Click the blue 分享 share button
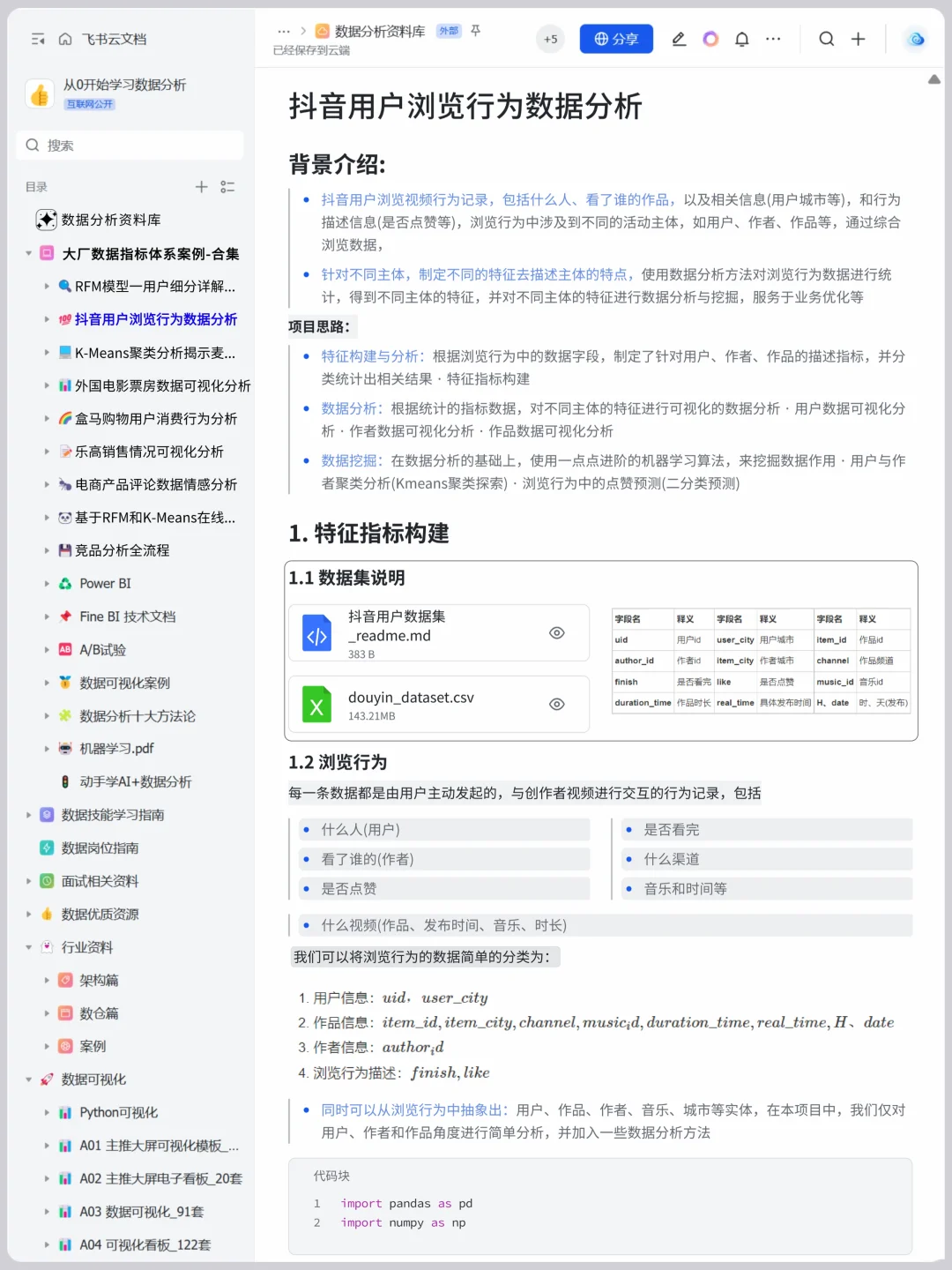Image resolution: width=952 pixels, height=1270 pixels. pyautogui.click(x=616, y=39)
